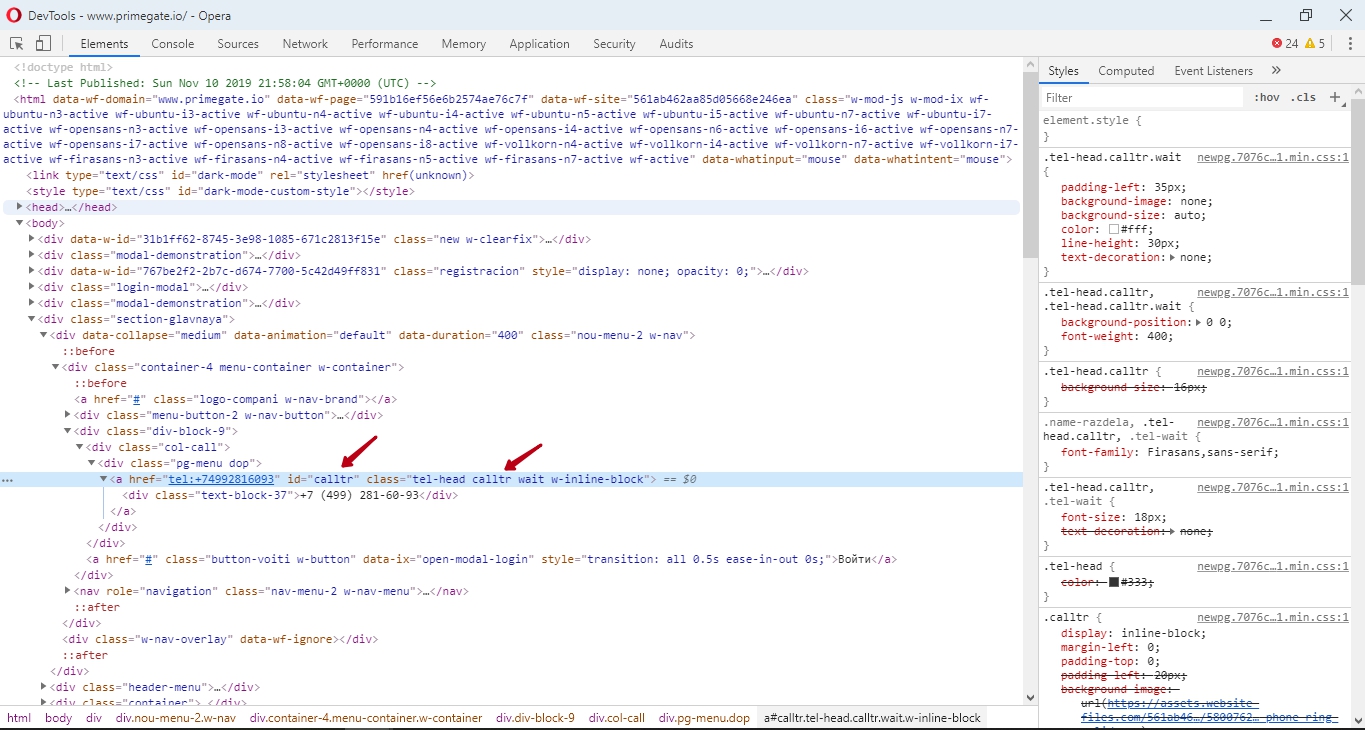Image resolution: width=1365 pixels, height=730 pixels.
Task: Click the #fff color swatch
Action: pyautogui.click(x=1114, y=230)
